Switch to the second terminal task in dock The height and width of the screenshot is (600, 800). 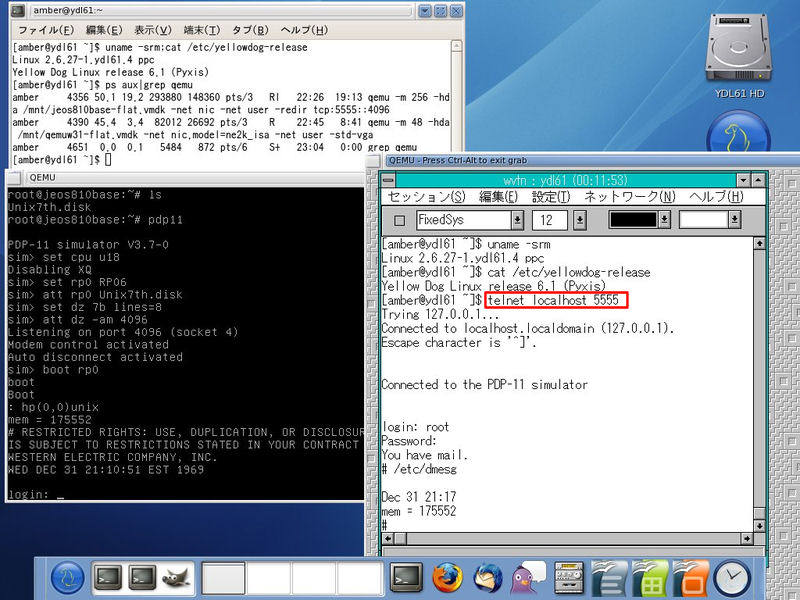point(141,579)
